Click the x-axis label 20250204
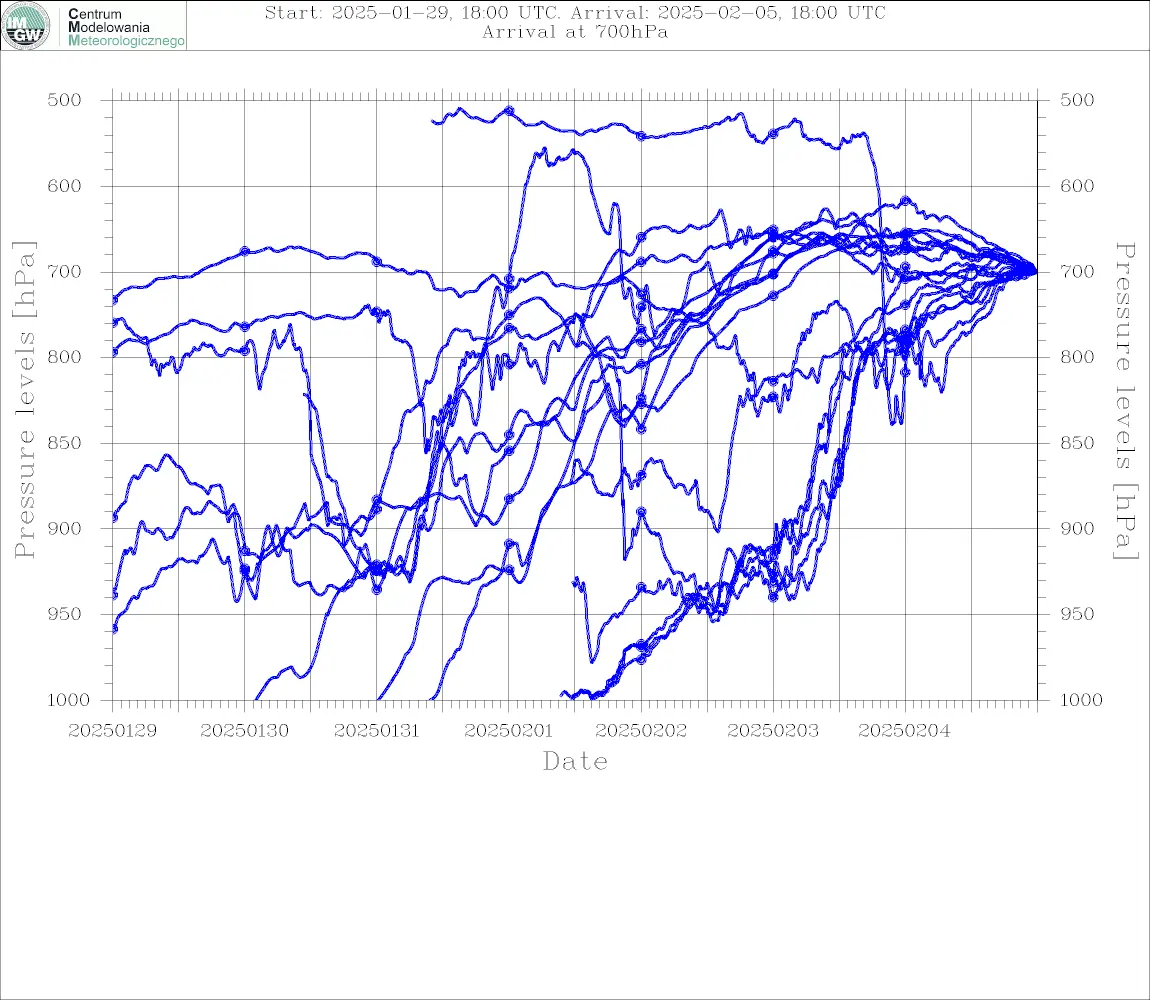Viewport: 1150px width, 1000px height. tap(904, 731)
